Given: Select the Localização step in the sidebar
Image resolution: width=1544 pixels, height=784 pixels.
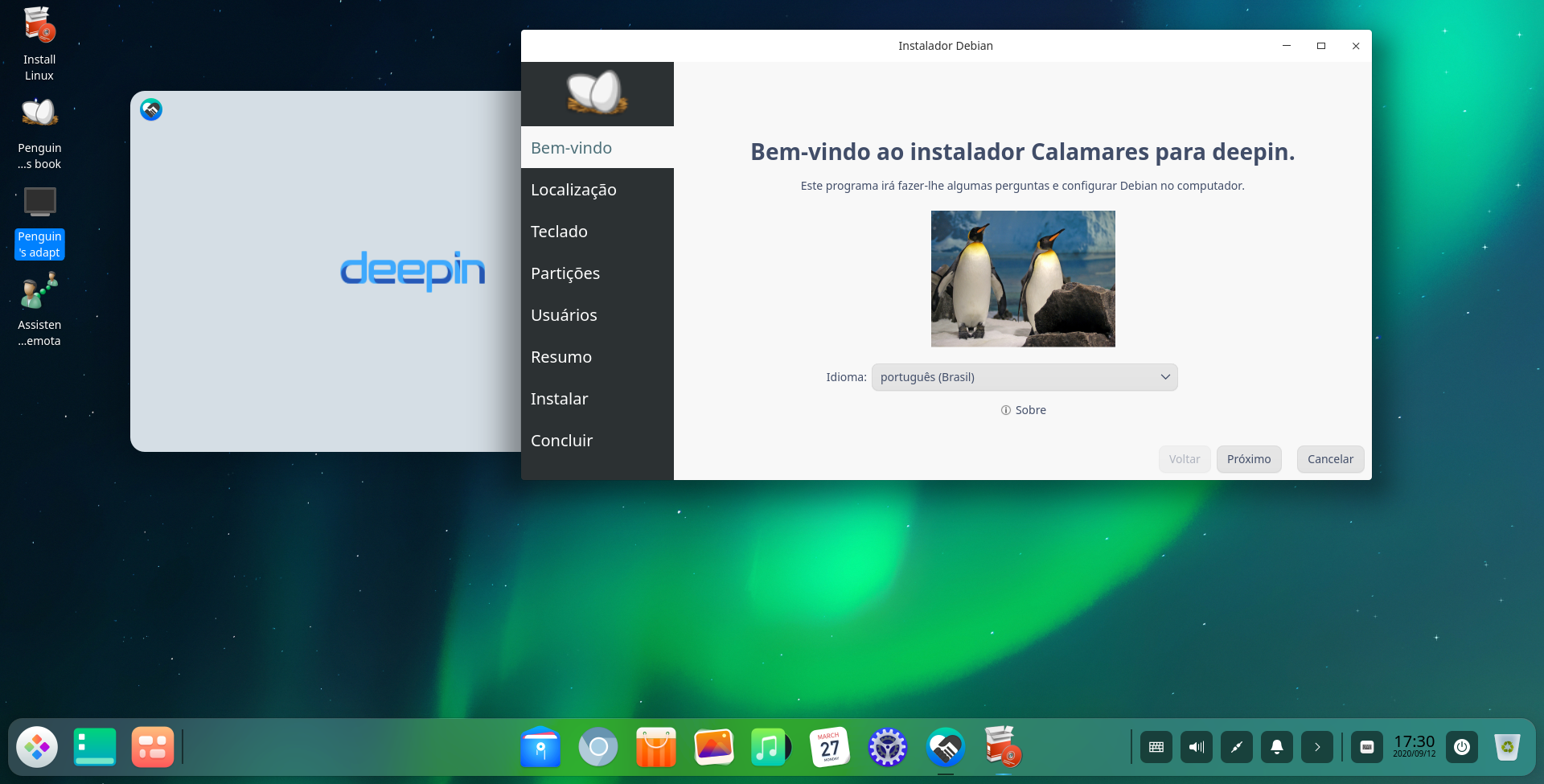Looking at the screenshot, I should [597, 190].
